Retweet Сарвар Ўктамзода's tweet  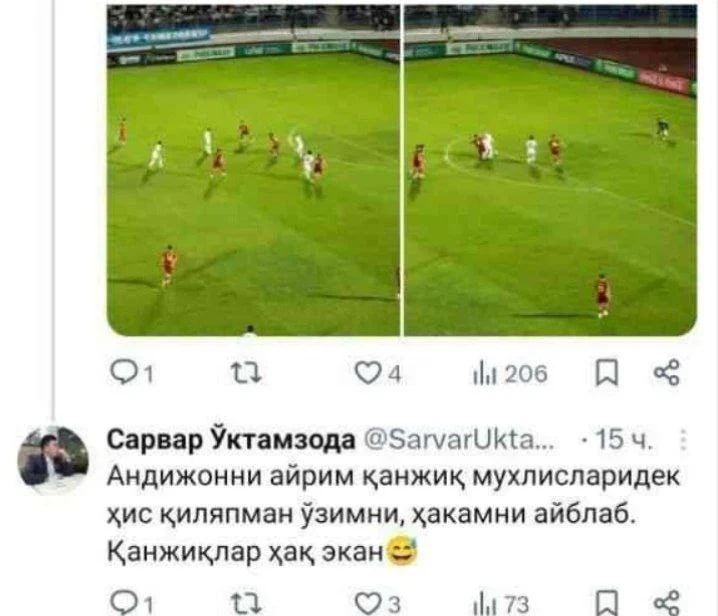click(246, 604)
